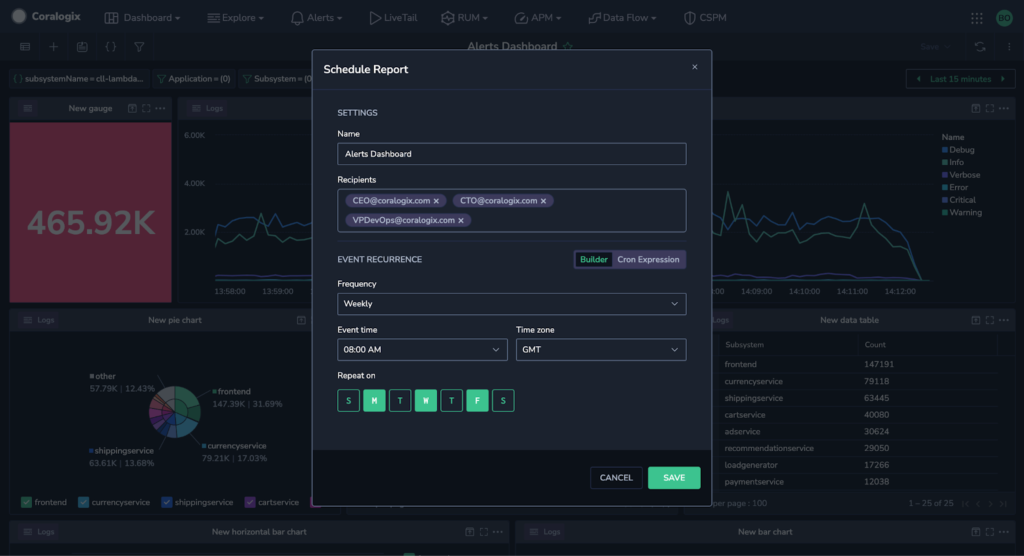Expand the Data Flow menu
The height and width of the screenshot is (556, 1024).
(x=622, y=18)
